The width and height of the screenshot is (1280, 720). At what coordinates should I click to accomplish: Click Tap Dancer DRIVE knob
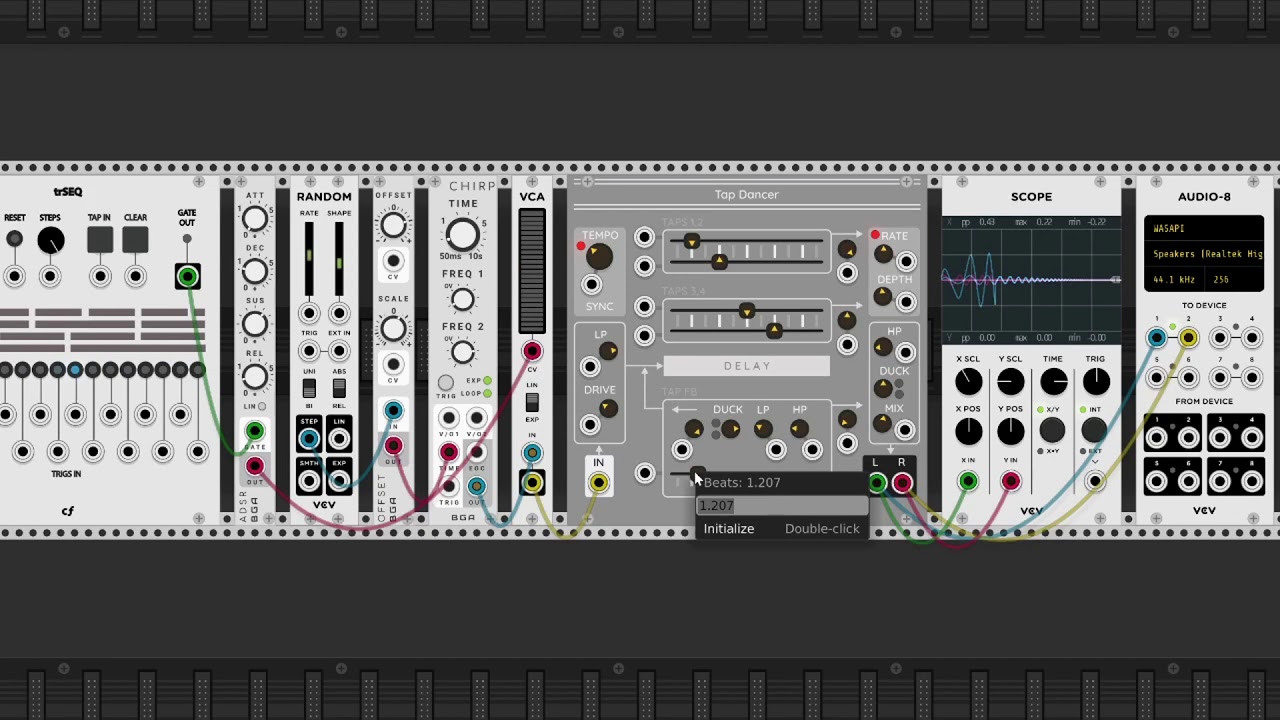coord(608,408)
